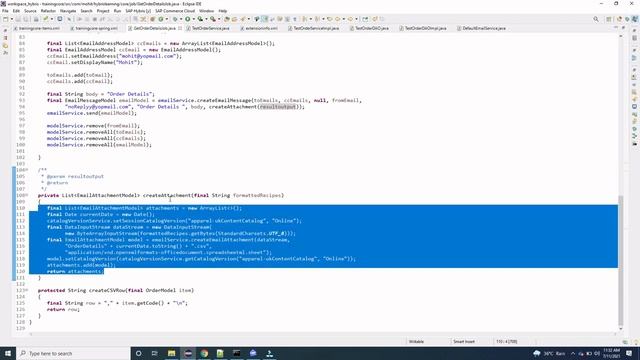This screenshot has width=640, height=360.
Task: Show hidden system tray icons
Action: (x=573, y=353)
